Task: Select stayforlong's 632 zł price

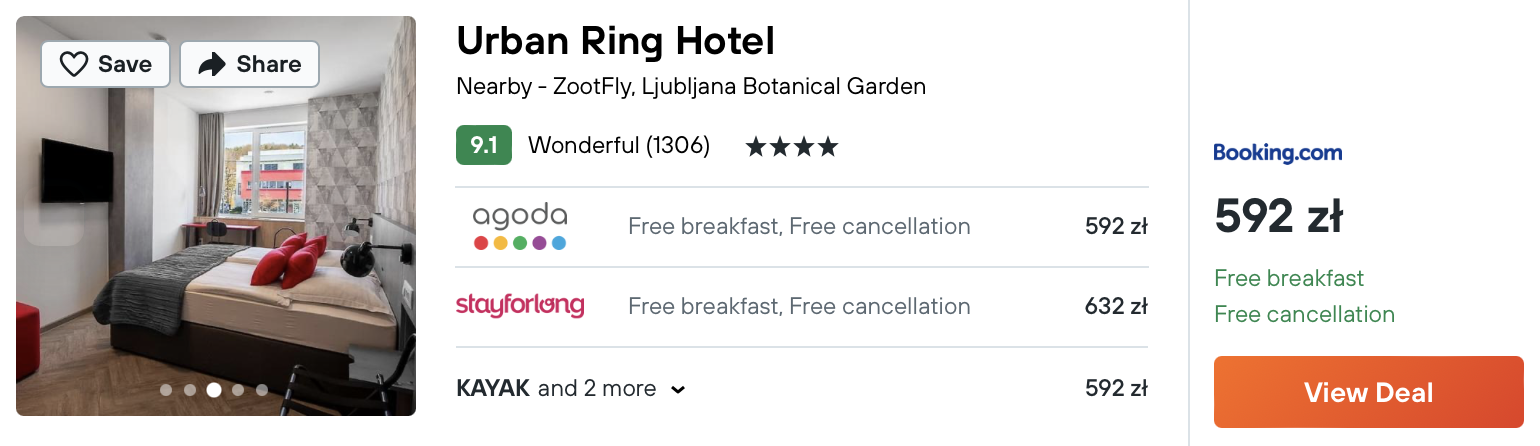Action: tap(1115, 306)
